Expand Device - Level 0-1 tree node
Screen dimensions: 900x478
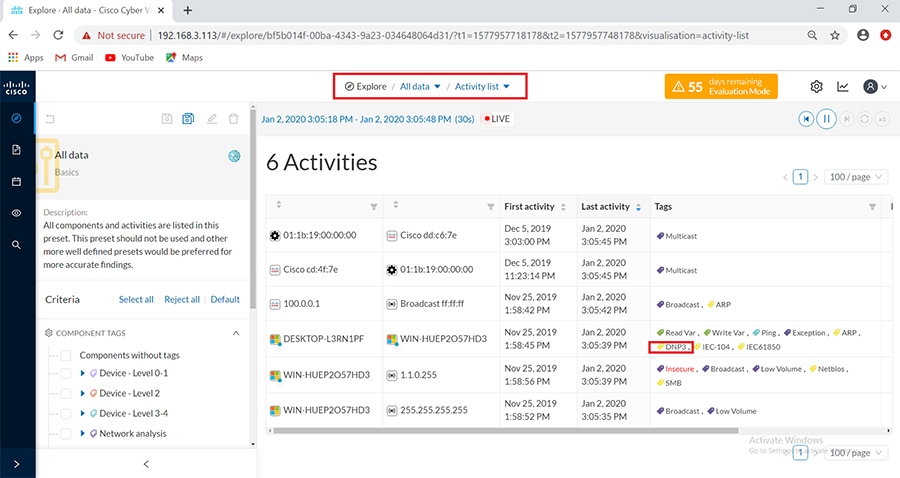pos(82,374)
